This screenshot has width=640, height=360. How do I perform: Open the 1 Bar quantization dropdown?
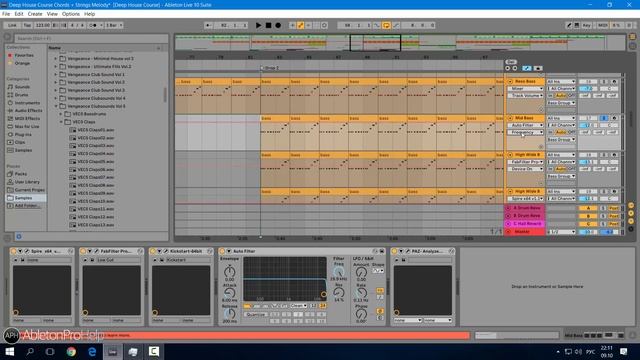(x=114, y=25)
